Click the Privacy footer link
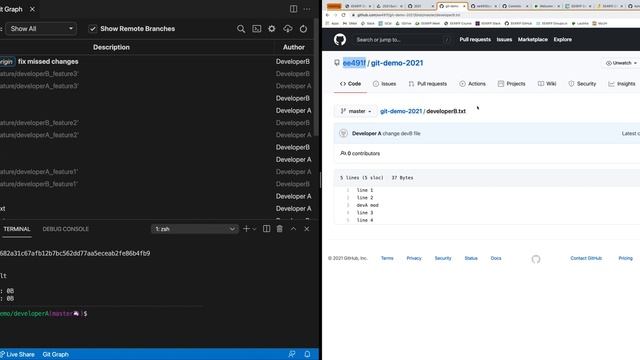 (x=414, y=258)
